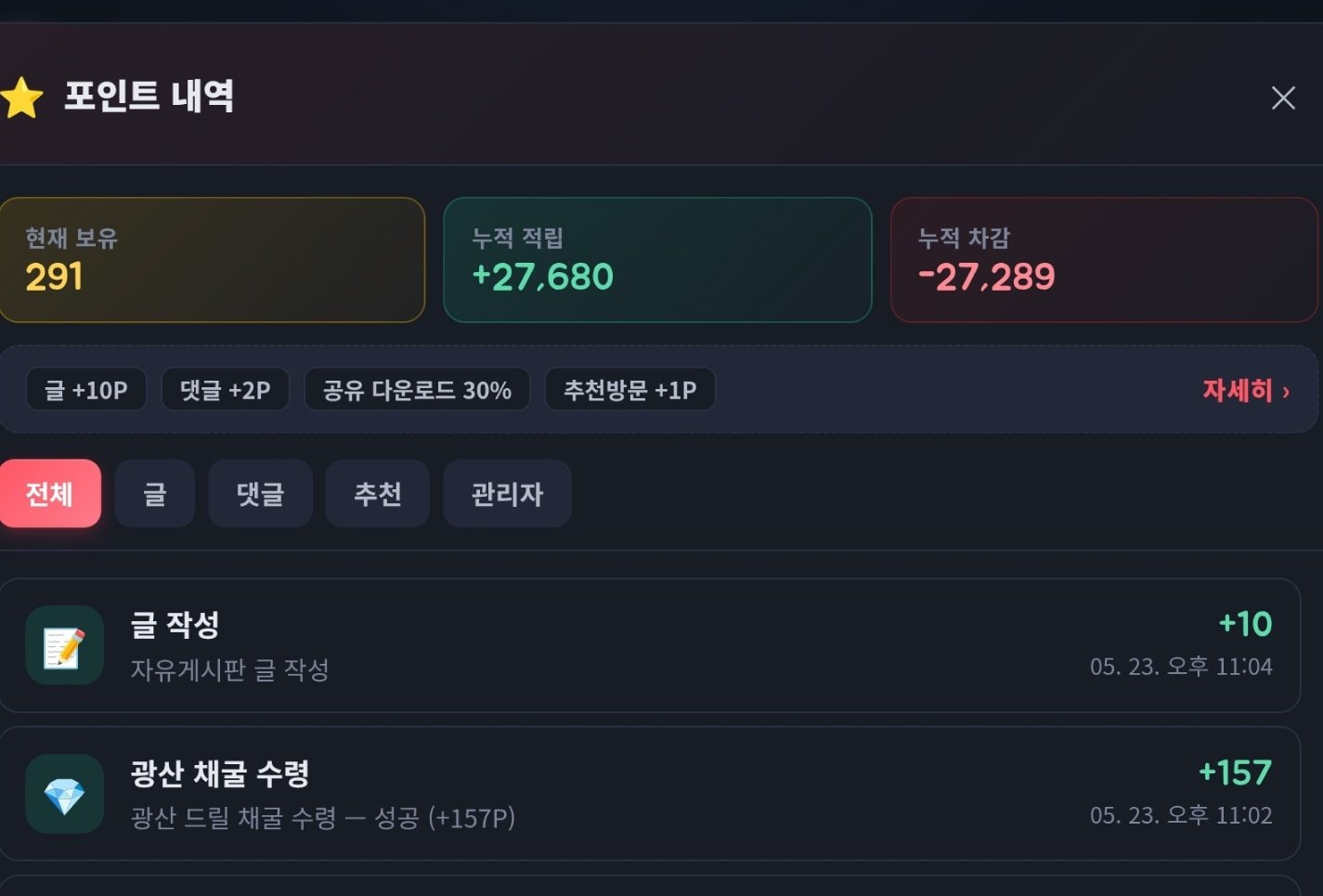Open the 자세히 link
1323x896 pixels.
click(x=1238, y=390)
